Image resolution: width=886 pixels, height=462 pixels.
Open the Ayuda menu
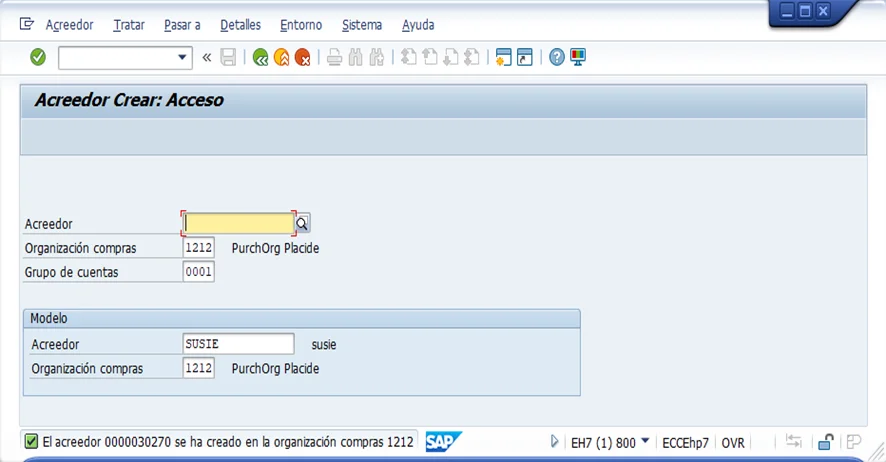pyautogui.click(x=418, y=24)
